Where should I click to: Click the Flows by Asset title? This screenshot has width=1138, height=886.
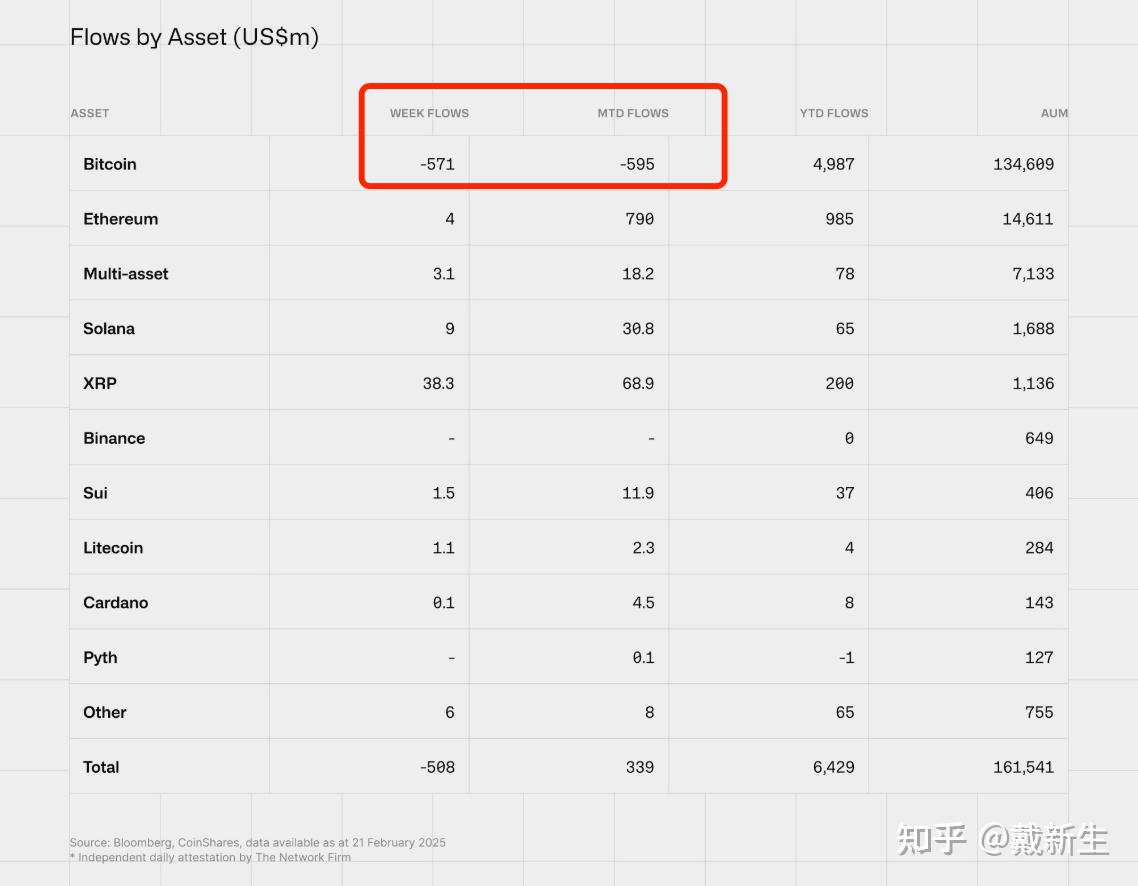pyautogui.click(x=194, y=36)
